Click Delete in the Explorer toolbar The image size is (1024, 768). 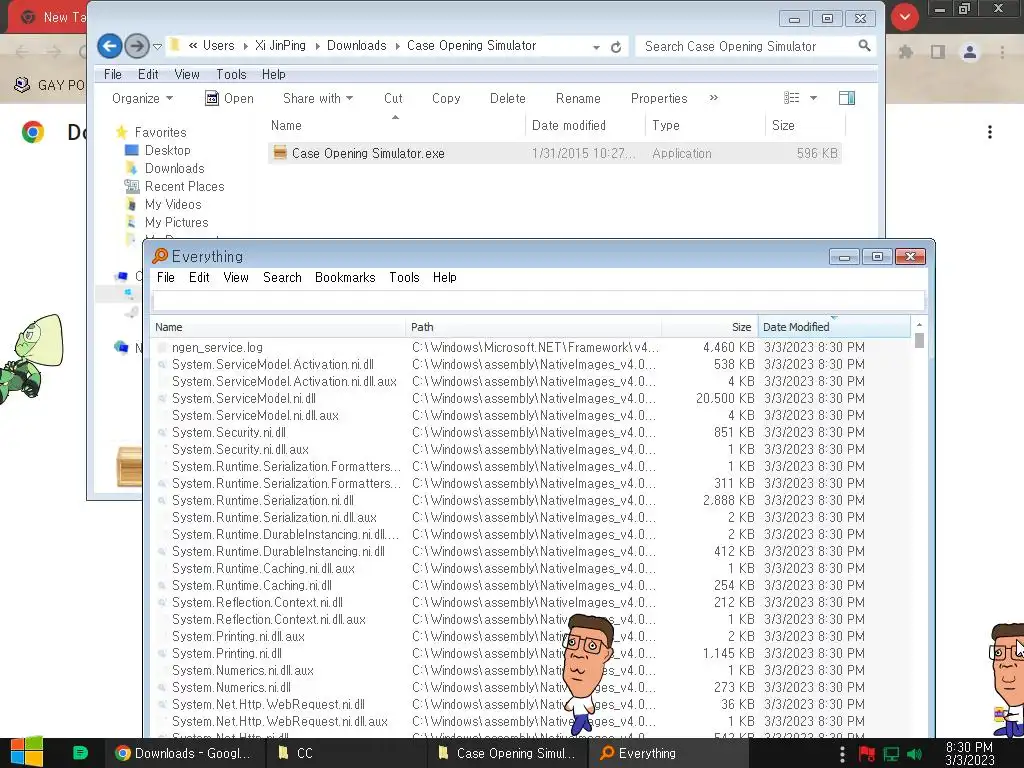(x=507, y=99)
